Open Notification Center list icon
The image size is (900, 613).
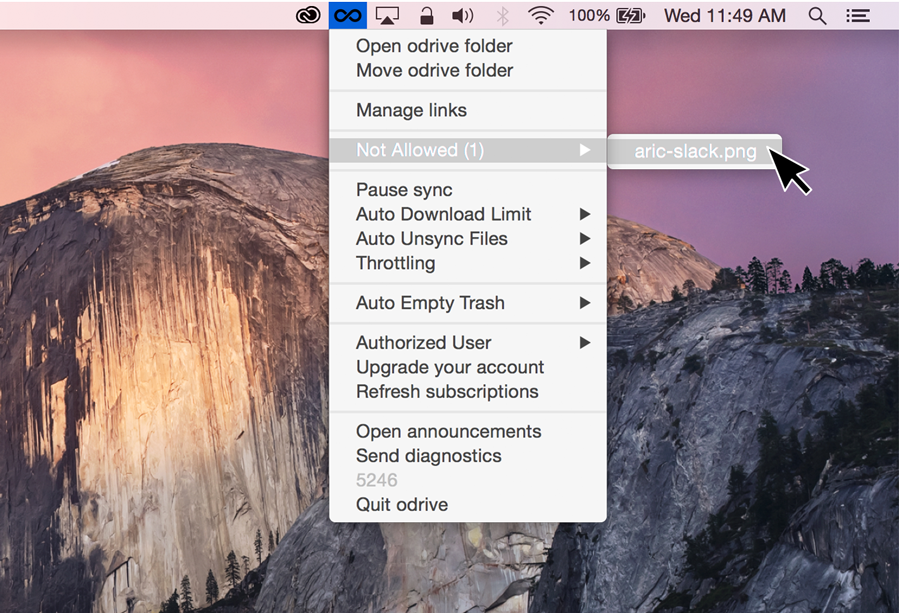point(858,15)
